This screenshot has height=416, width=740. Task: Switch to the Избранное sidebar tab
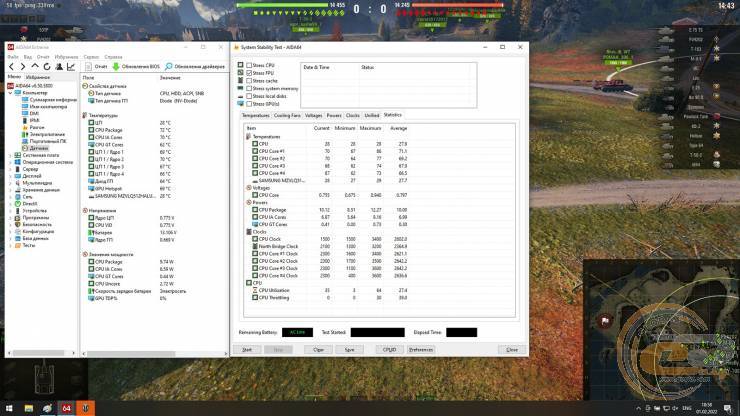pos(38,77)
